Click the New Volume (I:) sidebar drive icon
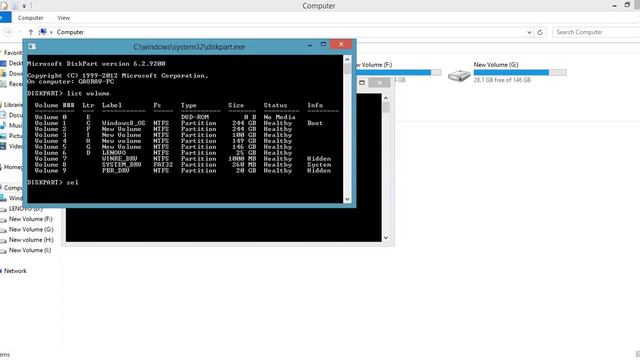 tap(3, 251)
